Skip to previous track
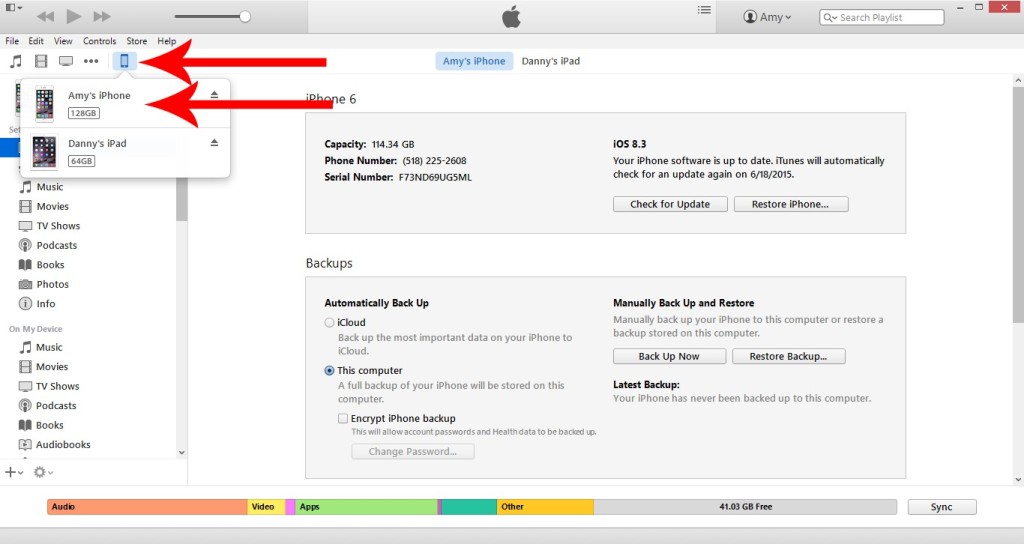Viewport: 1024px width, 544px height. click(46, 16)
